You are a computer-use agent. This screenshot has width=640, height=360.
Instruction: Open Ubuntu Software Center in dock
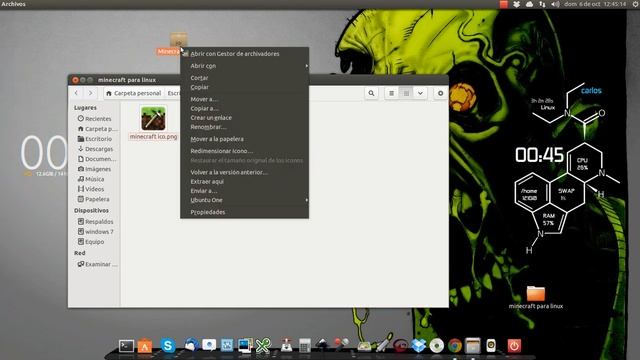pyautogui.click(x=145, y=346)
